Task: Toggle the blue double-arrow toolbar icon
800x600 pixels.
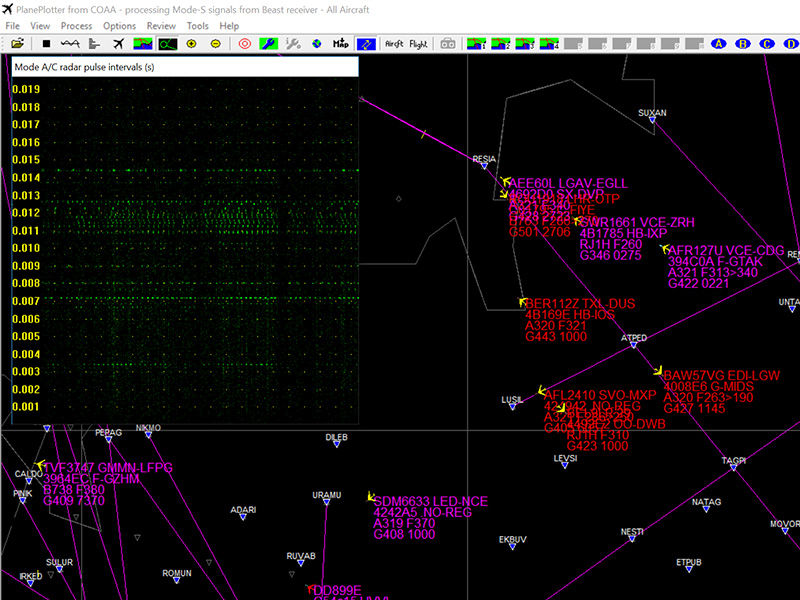Action: tap(366, 44)
